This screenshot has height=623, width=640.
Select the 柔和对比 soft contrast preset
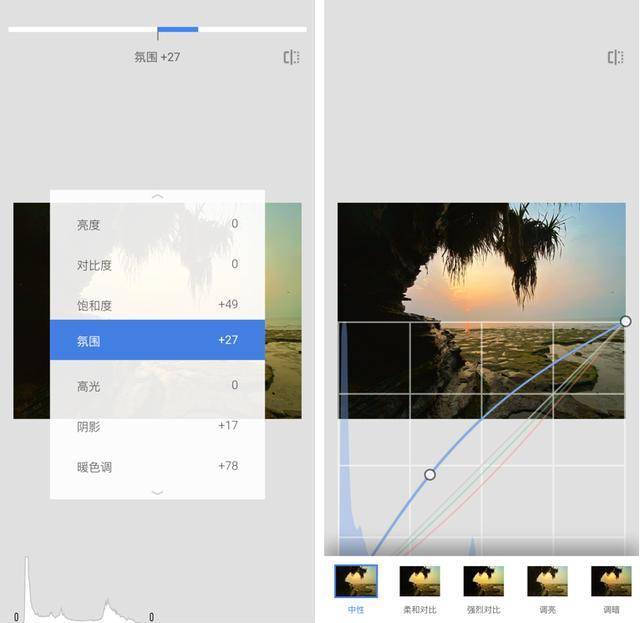[420, 581]
